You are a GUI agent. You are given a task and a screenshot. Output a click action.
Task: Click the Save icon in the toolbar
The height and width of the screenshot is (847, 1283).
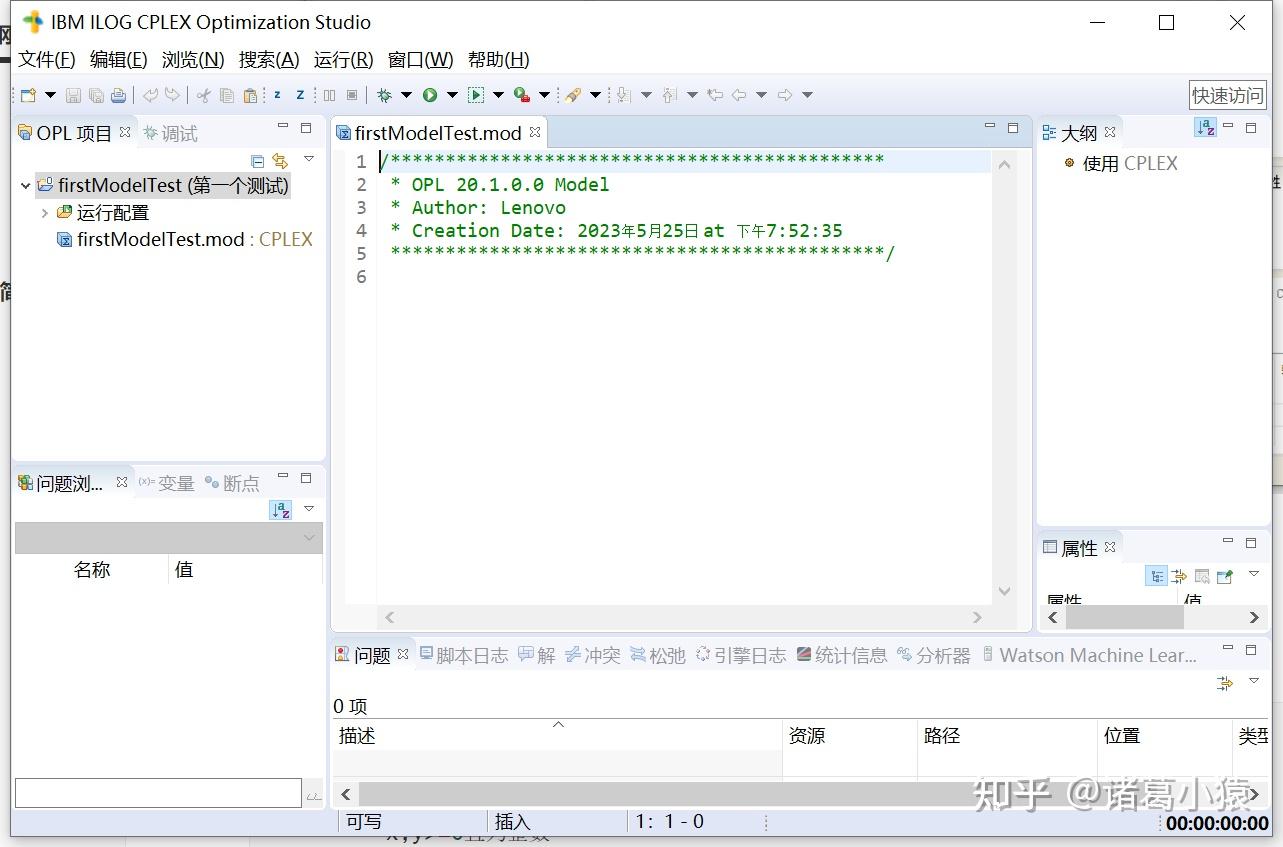point(72,95)
